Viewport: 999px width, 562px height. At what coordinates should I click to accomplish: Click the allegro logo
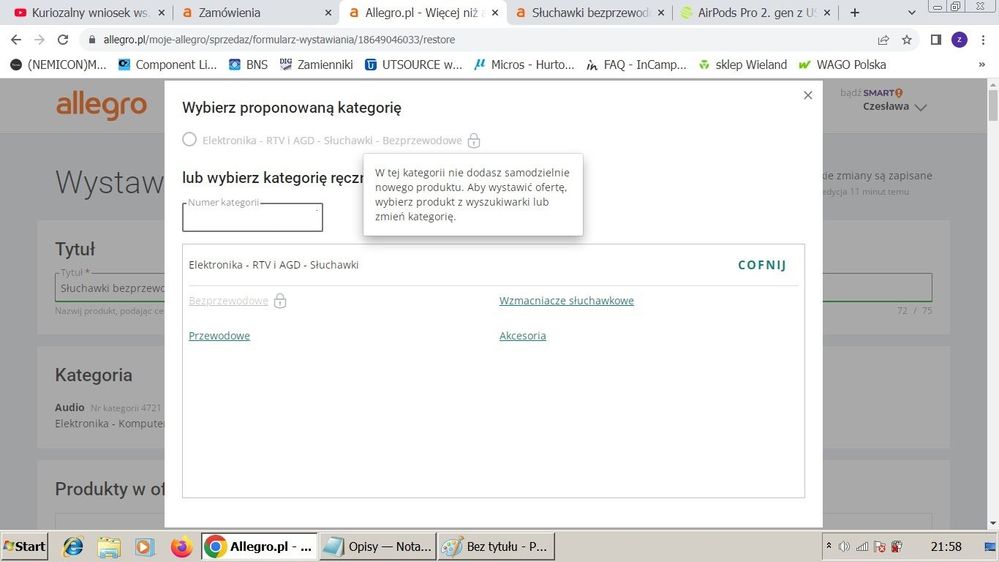tap(102, 105)
